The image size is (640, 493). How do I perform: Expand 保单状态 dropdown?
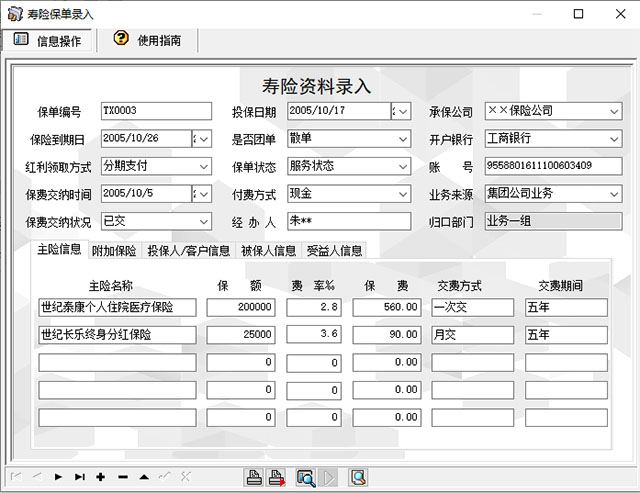[402, 166]
